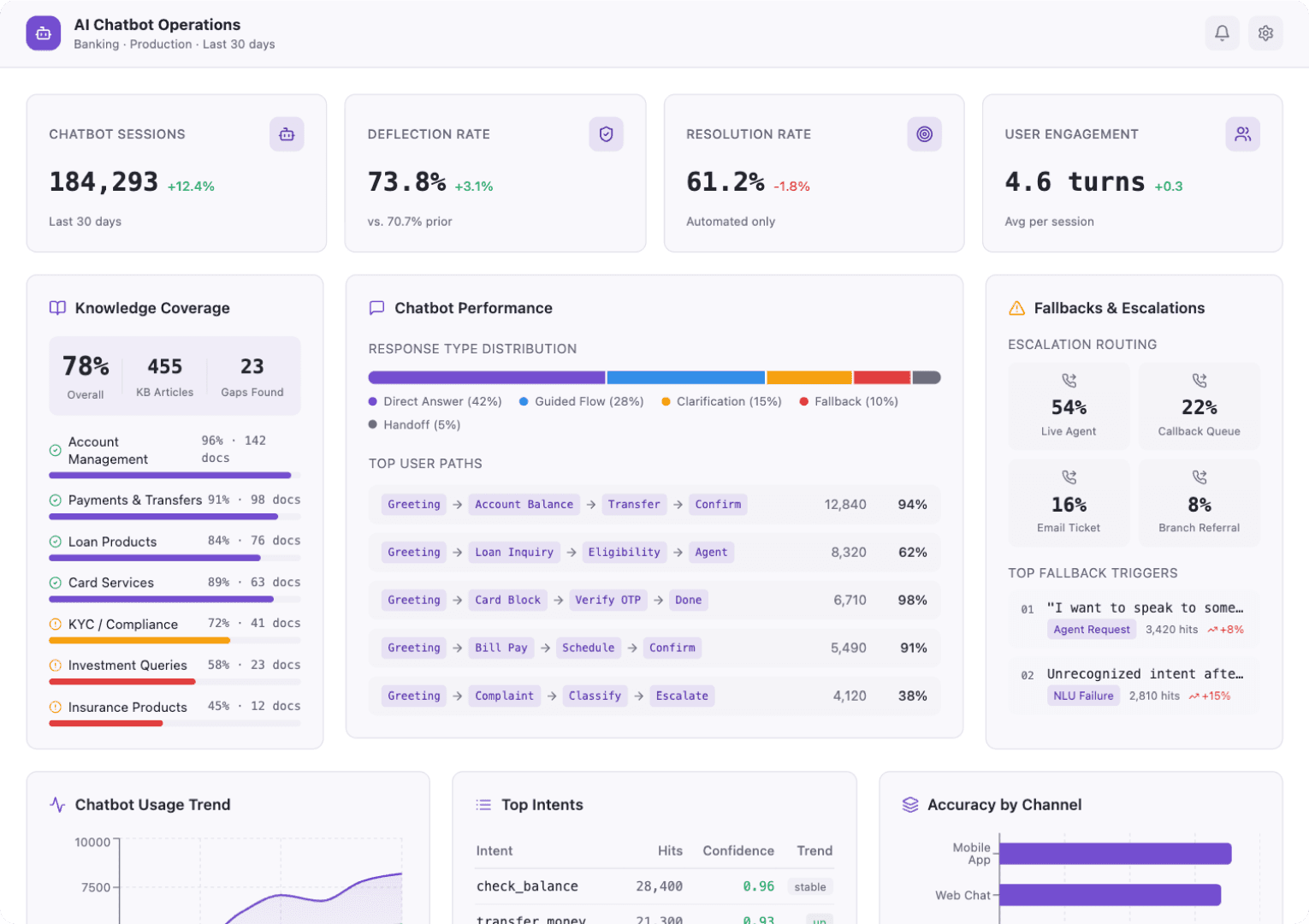Viewport: 1309px width, 924px height.
Task: Click the book icon beside Knowledge Coverage
Action: point(56,307)
